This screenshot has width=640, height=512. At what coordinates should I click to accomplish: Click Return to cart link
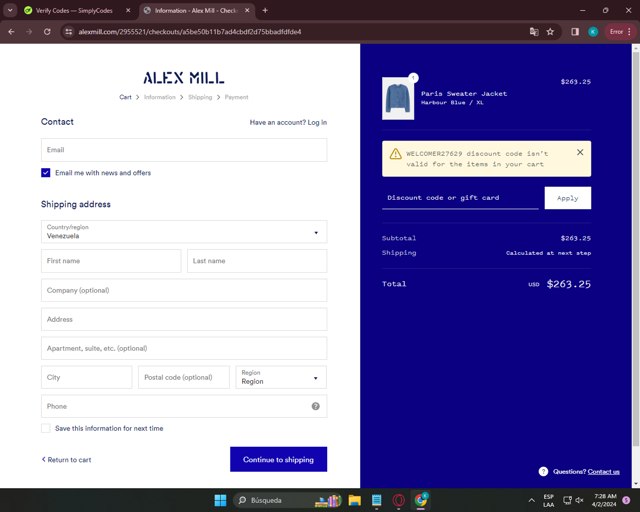(x=67, y=460)
